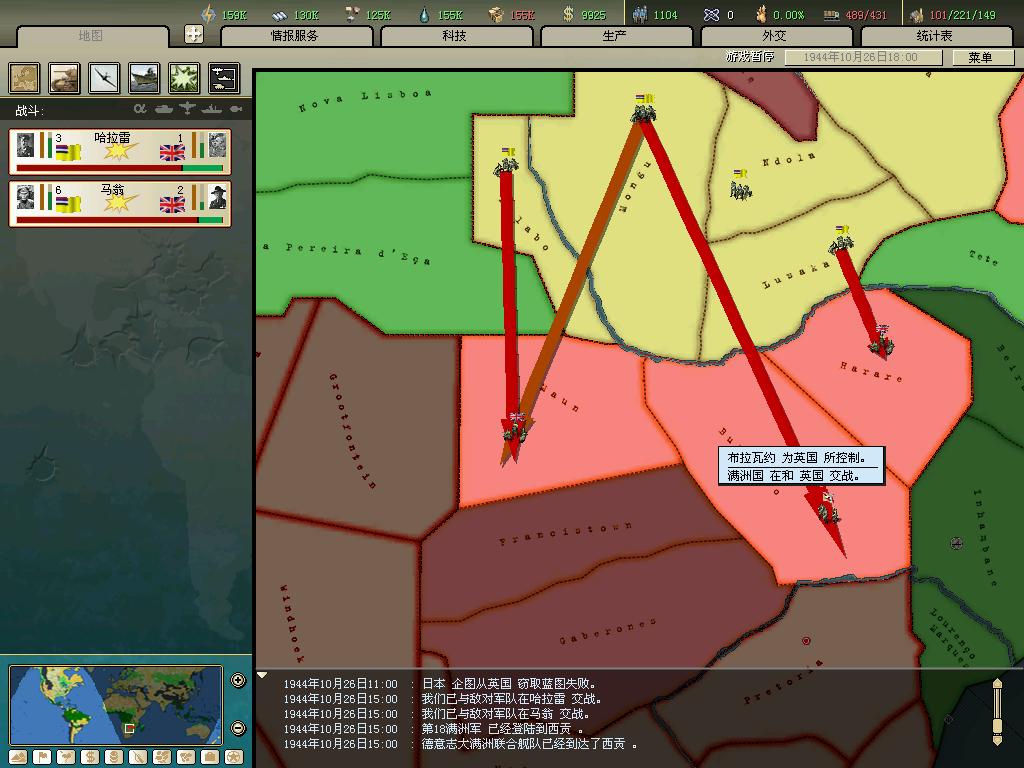Select the army unit in Ndola province
Viewport: 1024px width, 768px height.
[741, 185]
